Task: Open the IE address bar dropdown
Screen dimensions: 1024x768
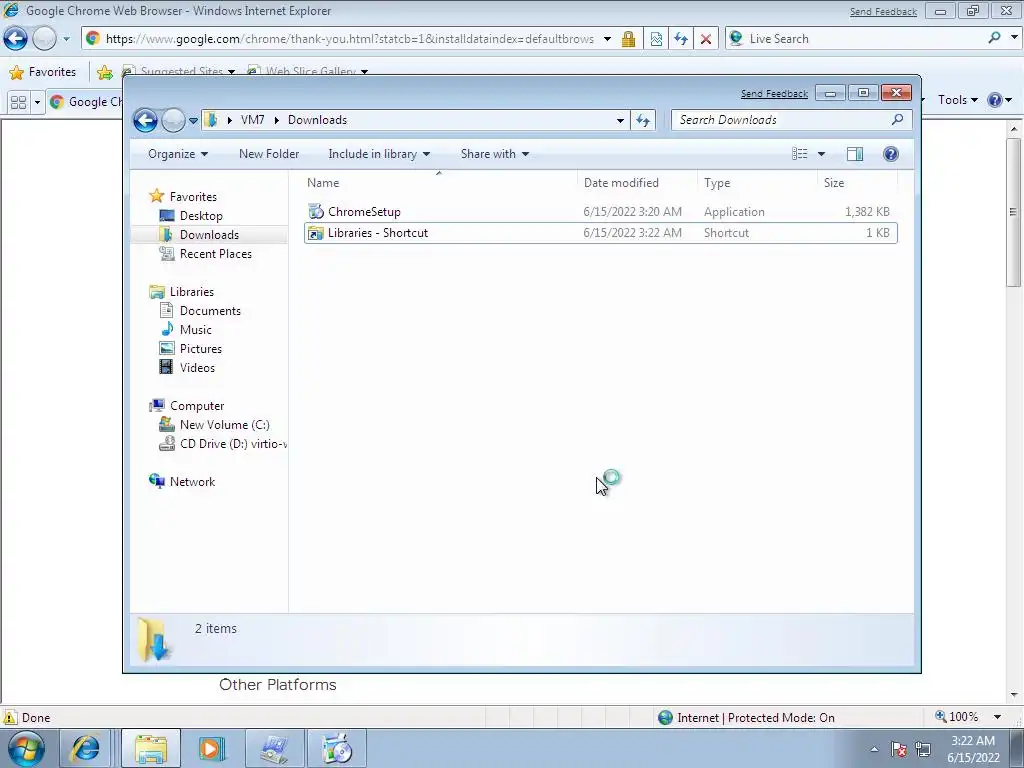Action: [607, 39]
